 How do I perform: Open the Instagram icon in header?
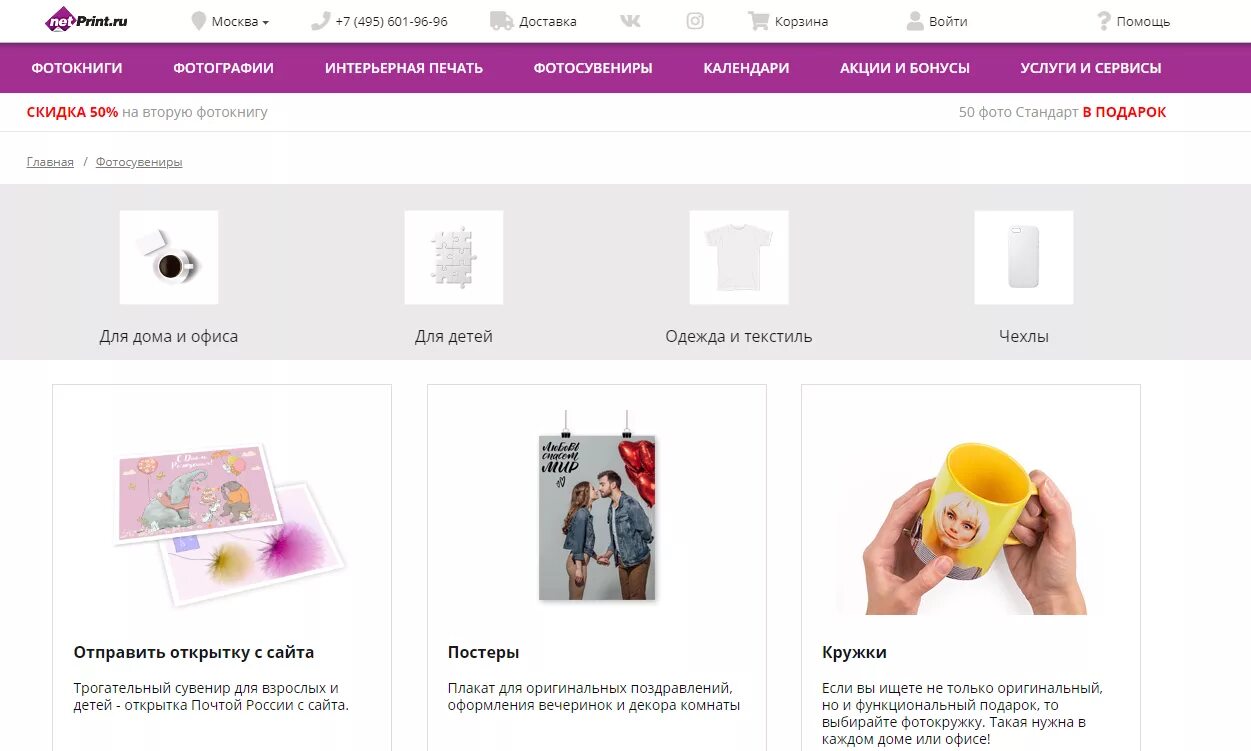click(695, 21)
